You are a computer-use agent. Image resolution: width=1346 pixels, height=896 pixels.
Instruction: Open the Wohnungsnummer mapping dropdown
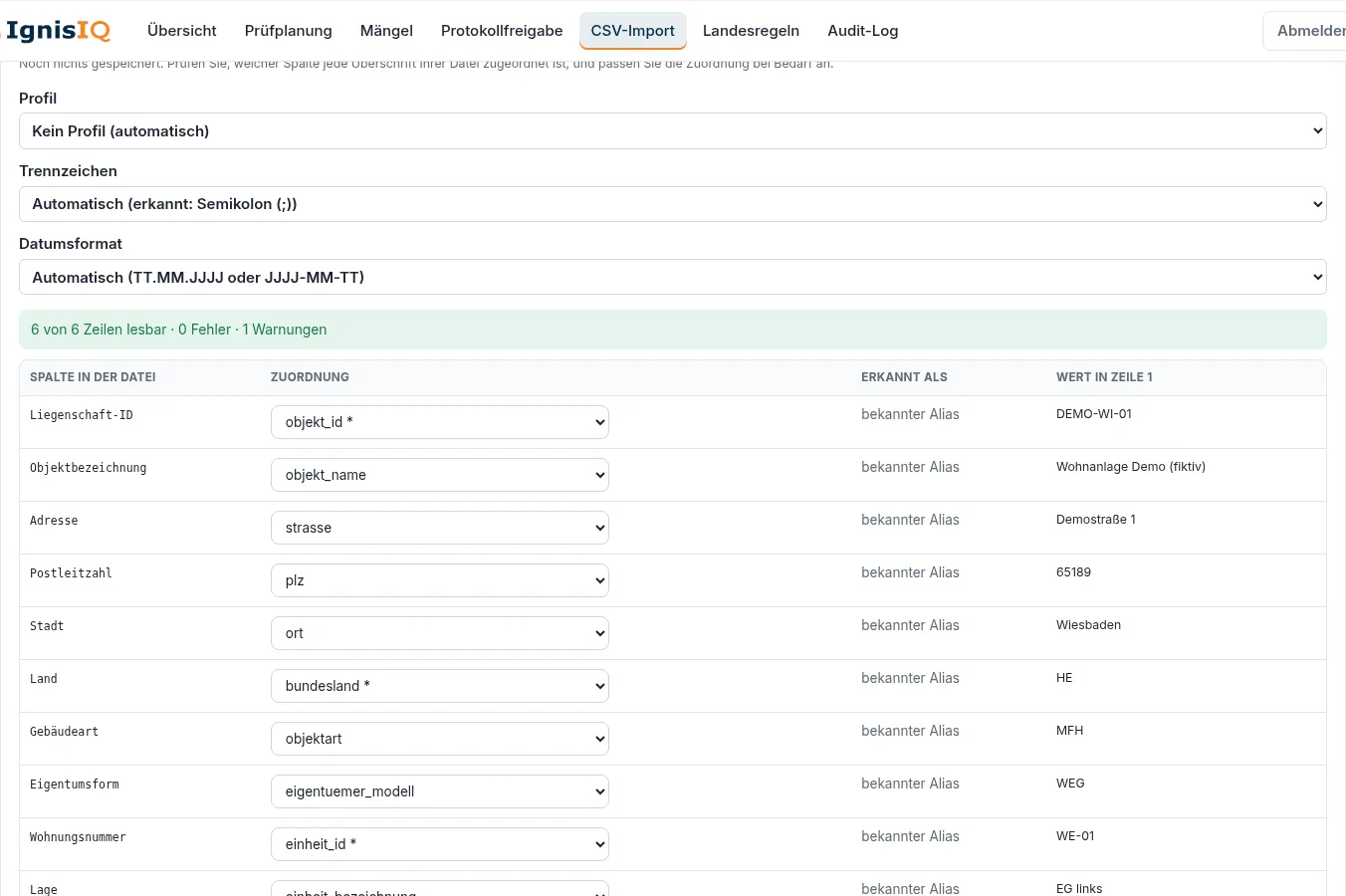440,844
